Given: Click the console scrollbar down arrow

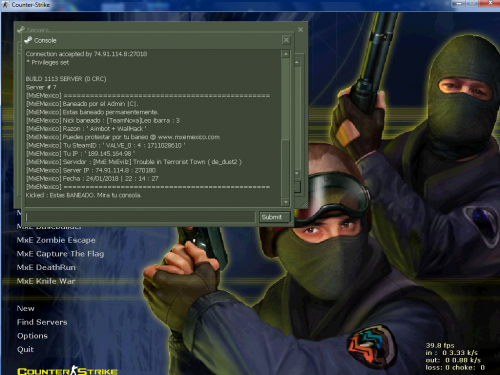Looking at the screenshot, I should (286, 202).
